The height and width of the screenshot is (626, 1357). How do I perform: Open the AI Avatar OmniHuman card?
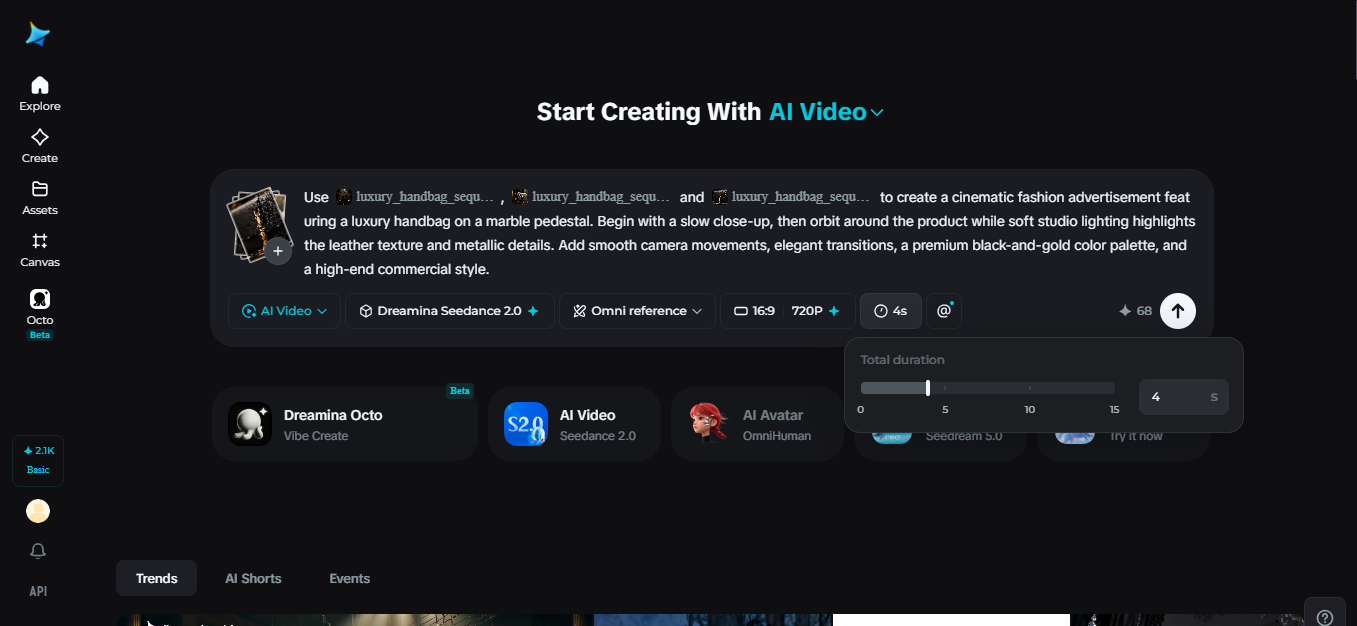tap(757, 424)
